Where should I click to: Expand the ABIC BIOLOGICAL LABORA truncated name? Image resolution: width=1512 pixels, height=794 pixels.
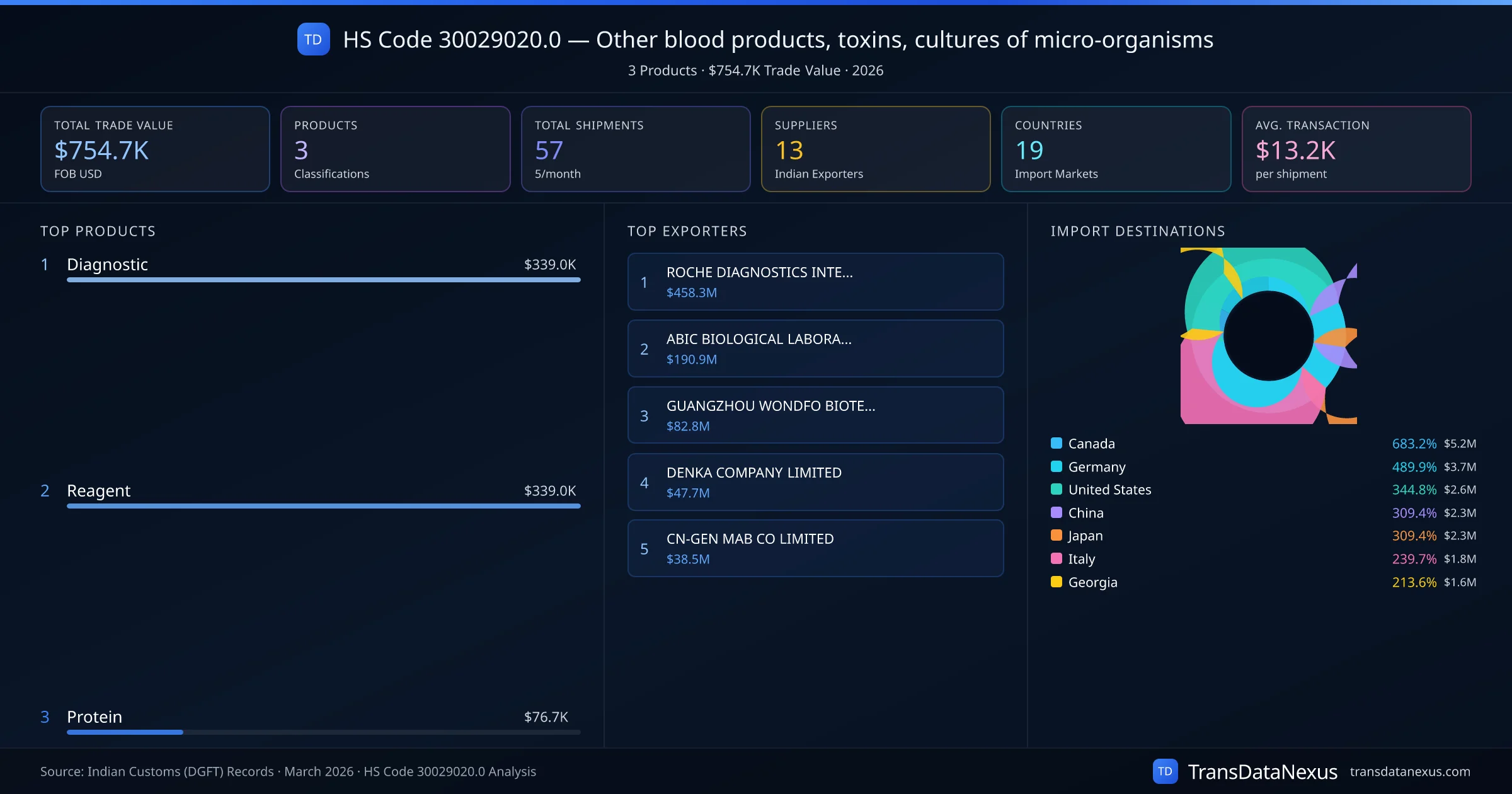[x=759, y=339]
